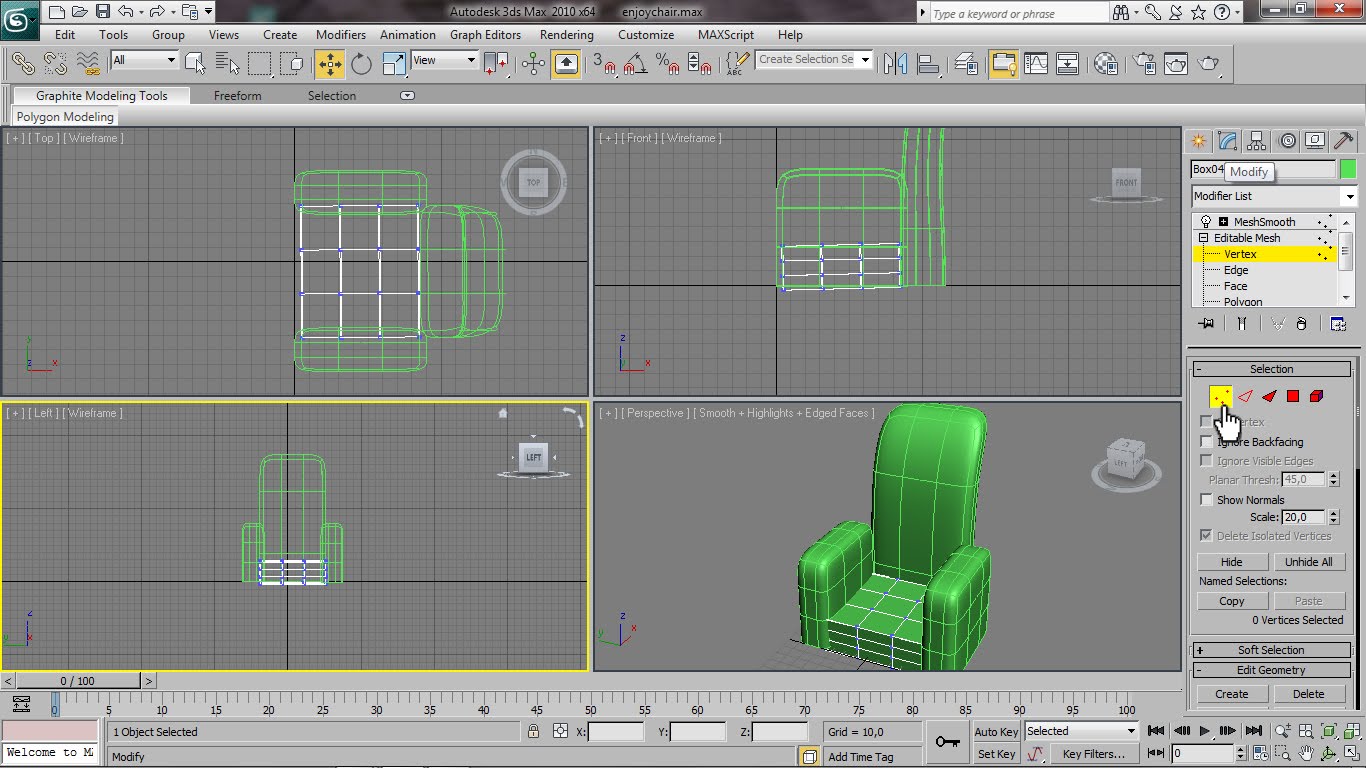Click the Unhide All button

click(x=1308, y=562)
